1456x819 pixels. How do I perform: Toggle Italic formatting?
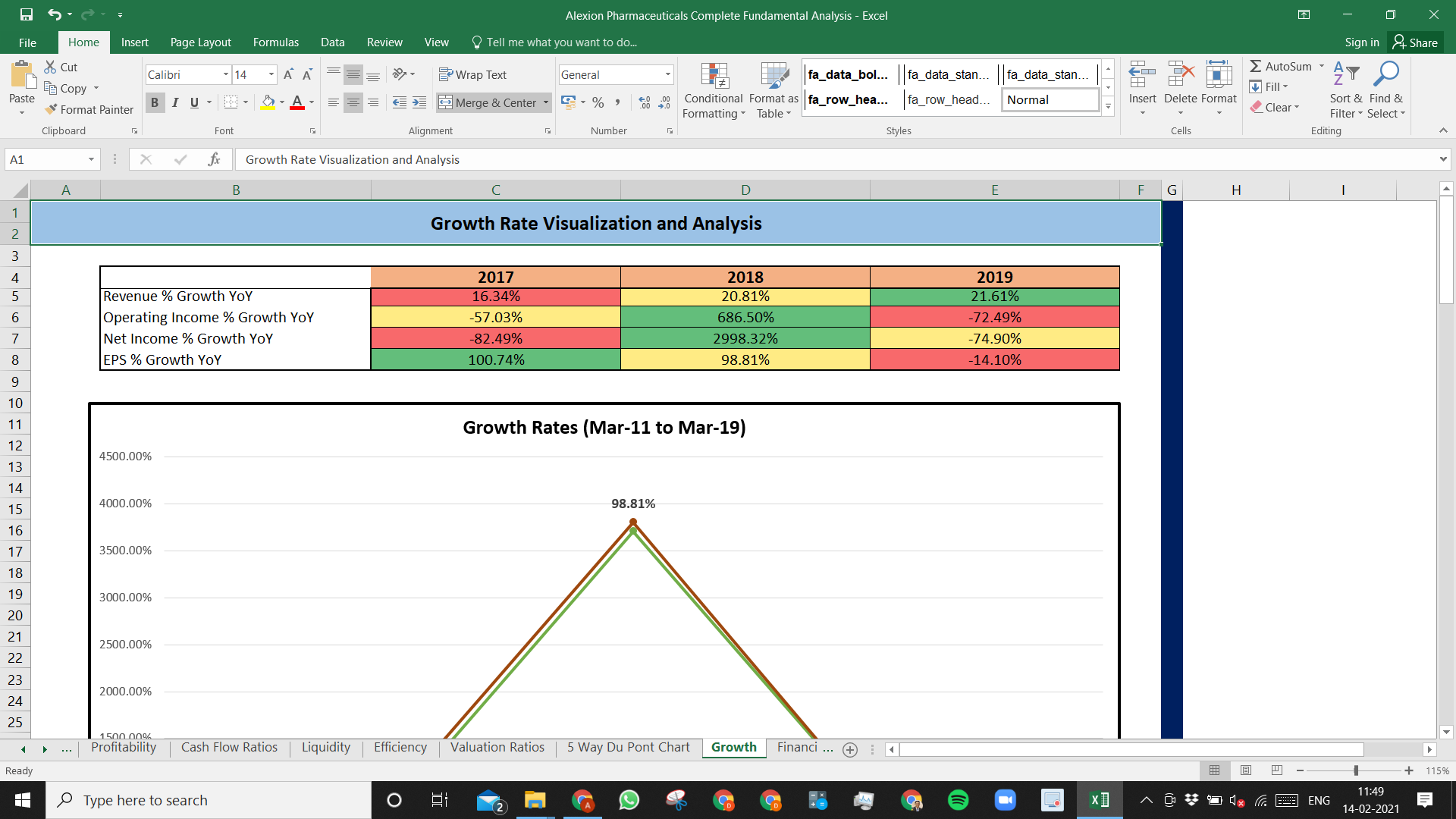(x=175, y=102)
